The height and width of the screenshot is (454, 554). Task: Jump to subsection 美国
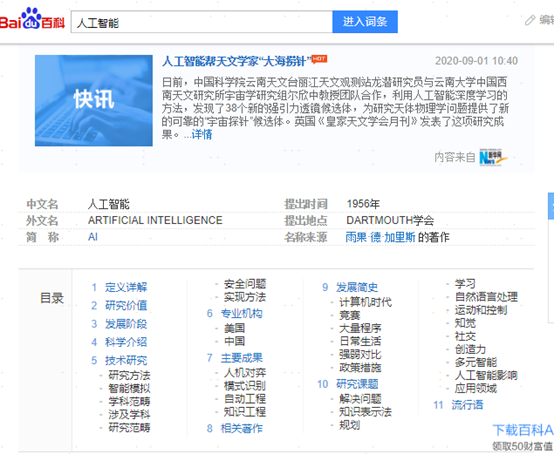tap(234, 328)
